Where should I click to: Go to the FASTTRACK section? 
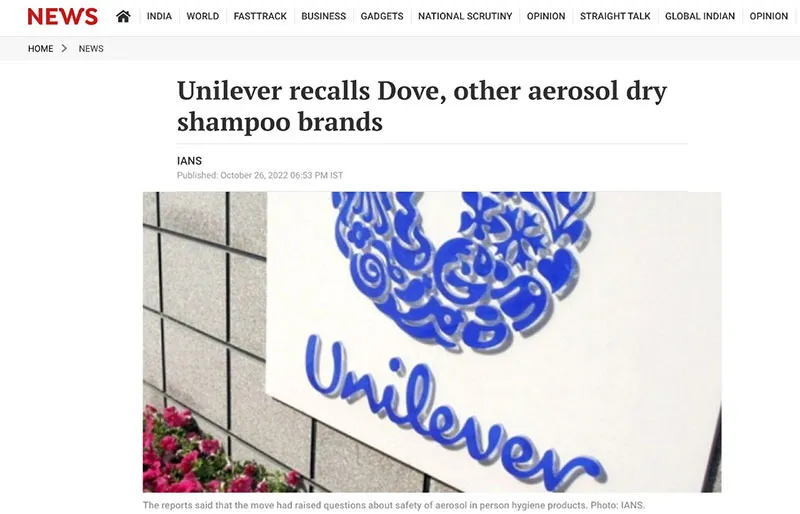tap(260, 16)
